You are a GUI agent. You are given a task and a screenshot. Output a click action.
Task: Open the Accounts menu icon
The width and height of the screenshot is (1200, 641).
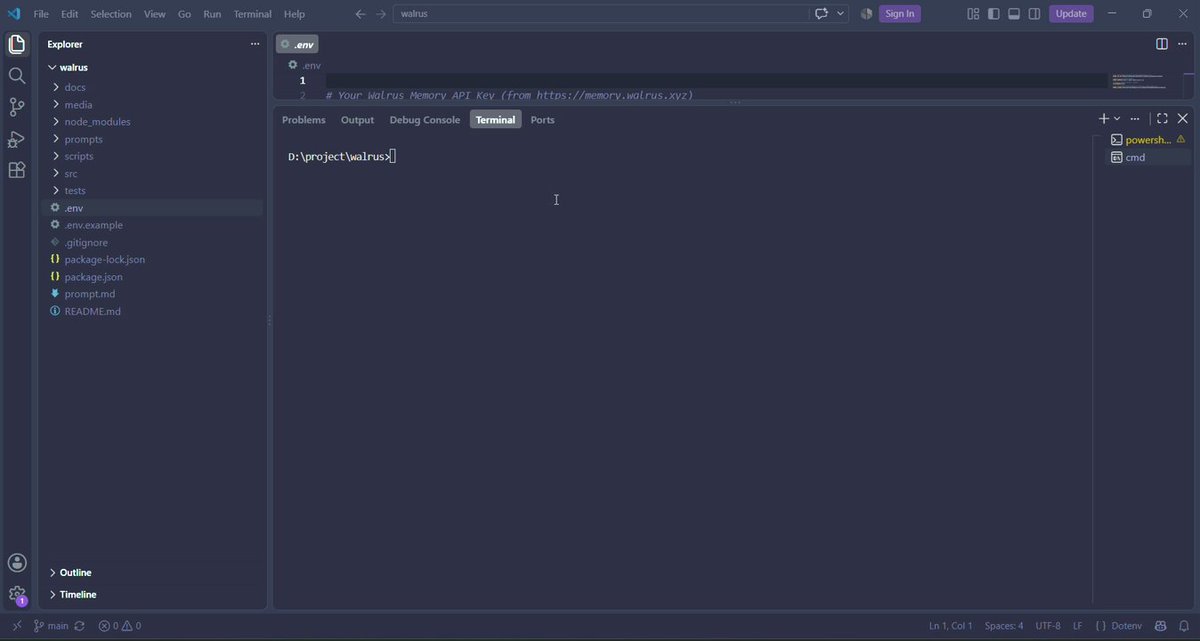[16, 563]
